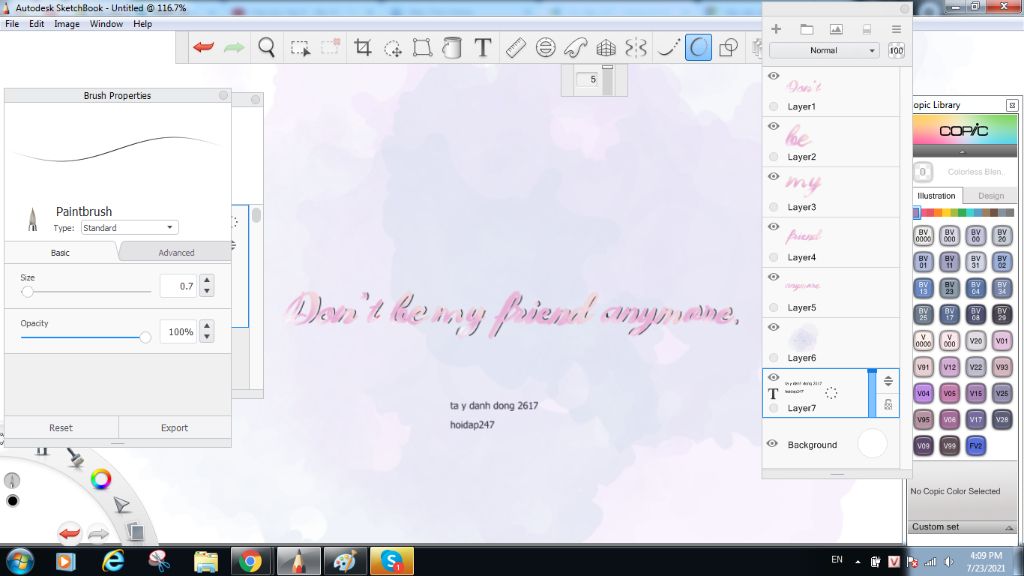Image resolution: width=1024 pixels, height=576 pixels.
Task: Hide Layer7 using its eye icon
Action: pyautogui.click(x=773, y=377)
